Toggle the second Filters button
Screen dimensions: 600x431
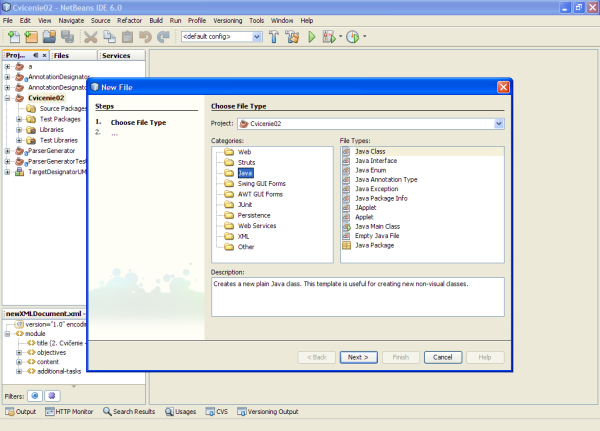point(52,396)
